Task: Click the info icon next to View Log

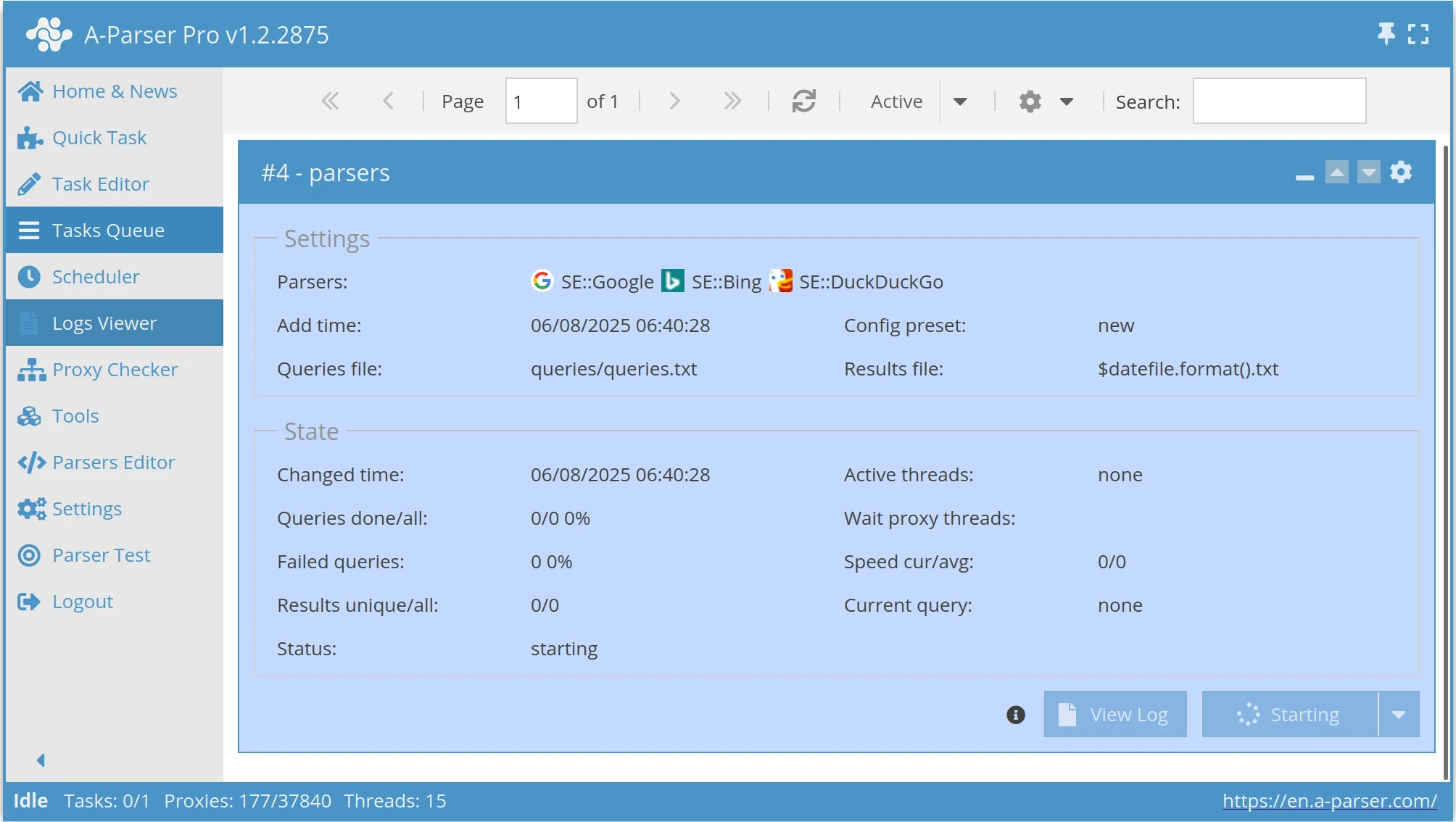Action: [x=1014, y=714]
